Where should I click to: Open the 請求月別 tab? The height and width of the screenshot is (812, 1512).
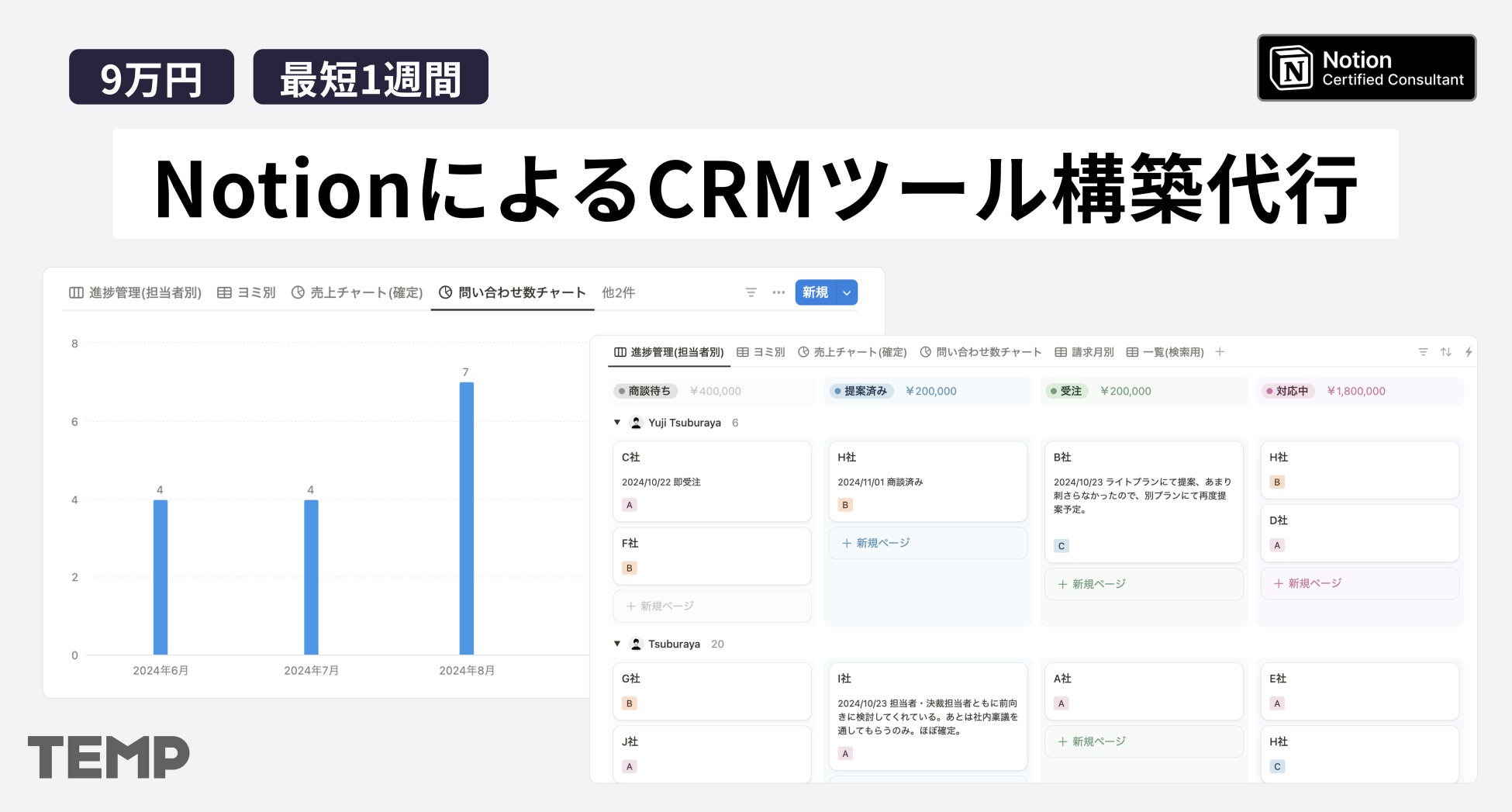[1084, 352]
